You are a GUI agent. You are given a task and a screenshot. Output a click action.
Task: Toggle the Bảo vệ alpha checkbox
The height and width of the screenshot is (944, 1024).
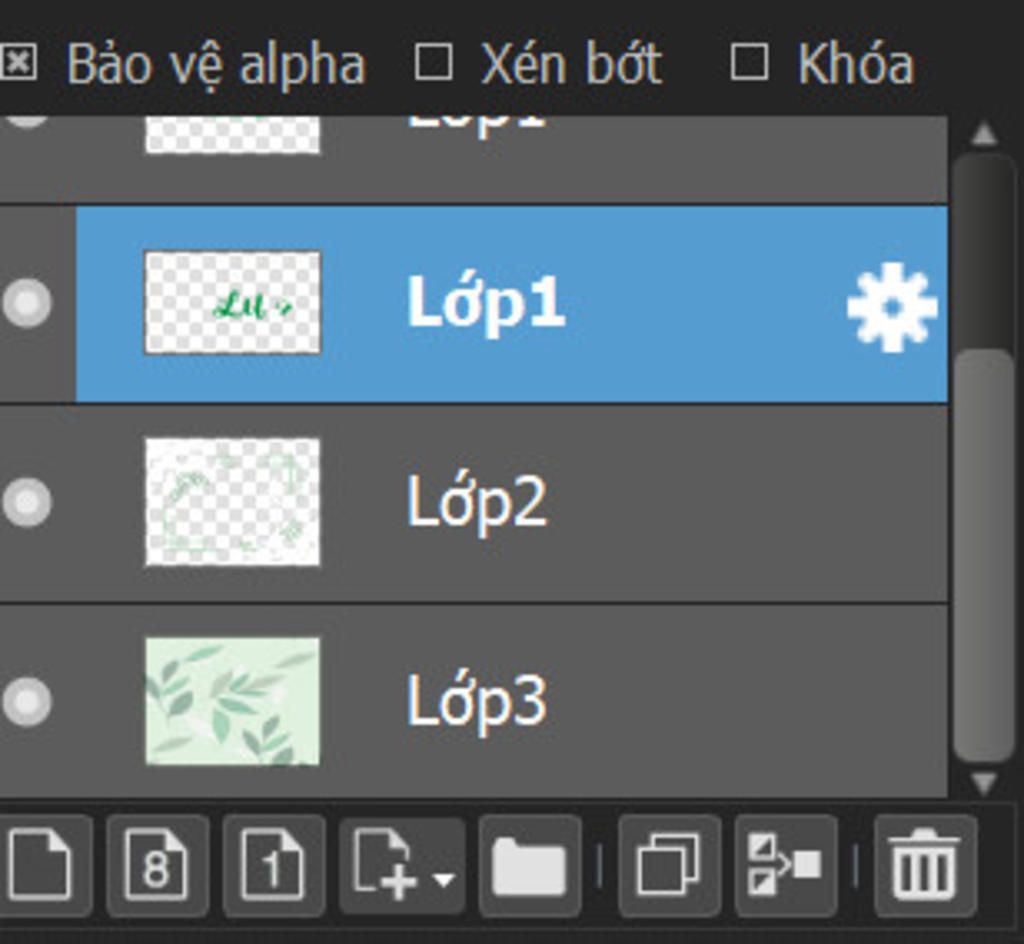18,63
